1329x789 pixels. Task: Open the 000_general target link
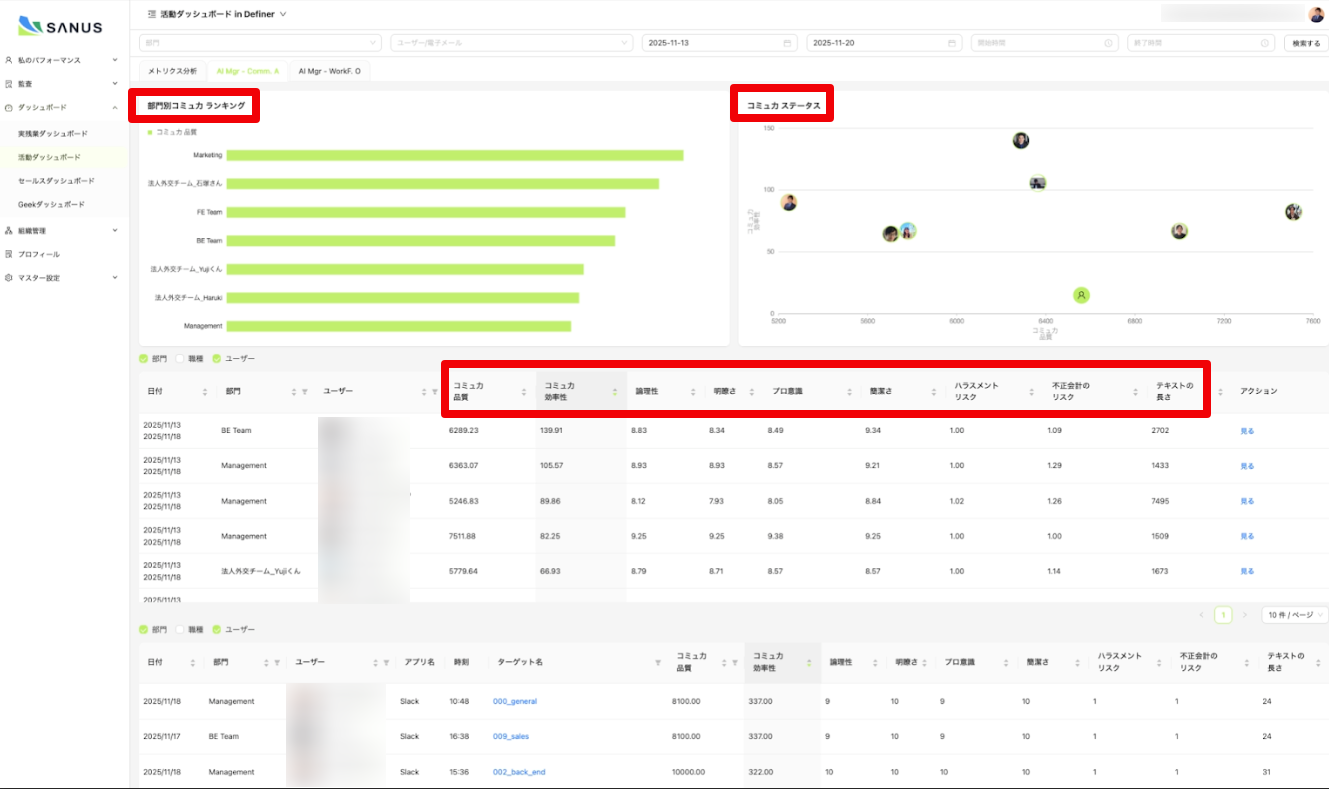click(514, 701)
